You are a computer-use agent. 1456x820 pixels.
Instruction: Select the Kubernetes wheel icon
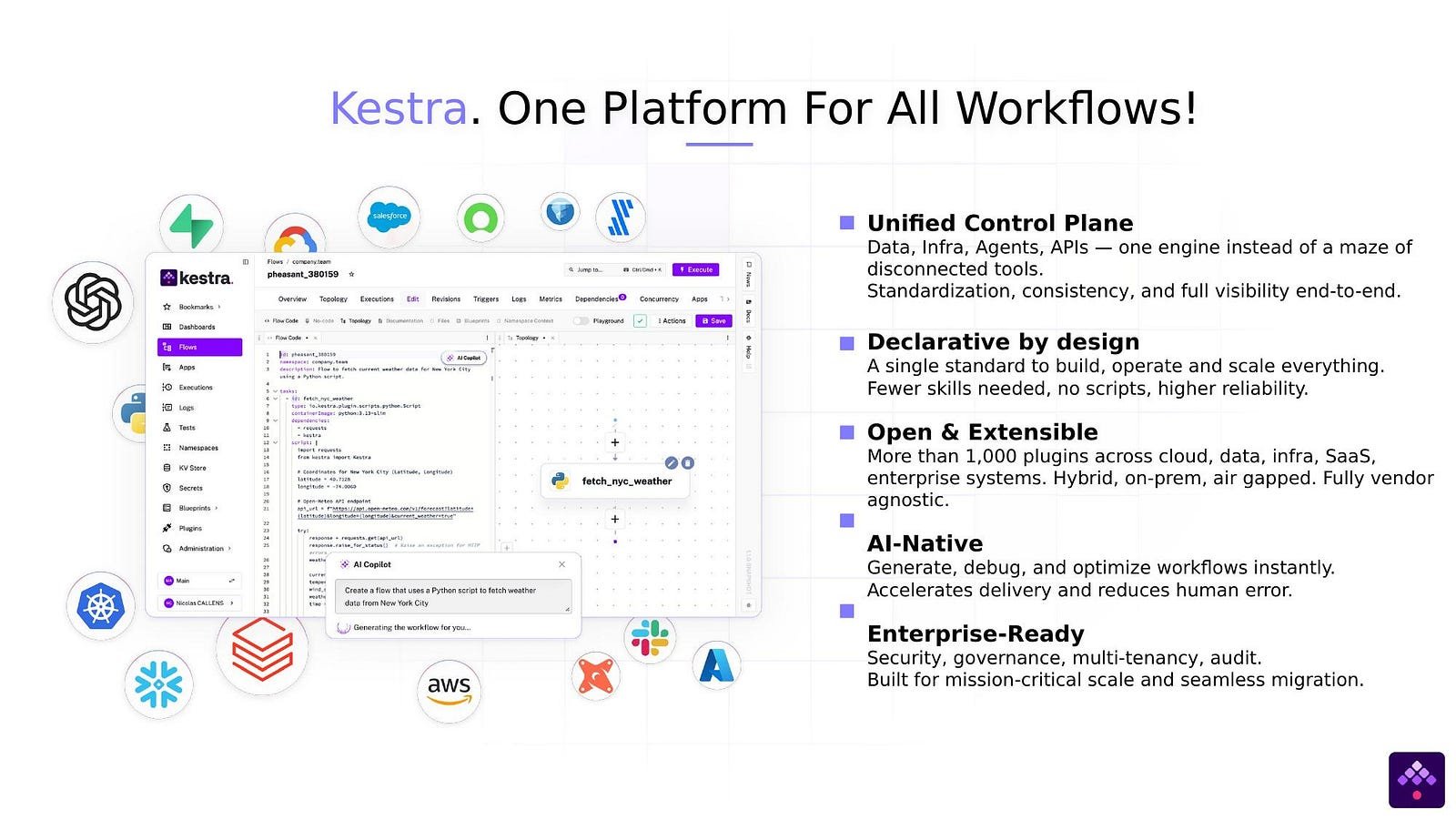tap(101, 606)
